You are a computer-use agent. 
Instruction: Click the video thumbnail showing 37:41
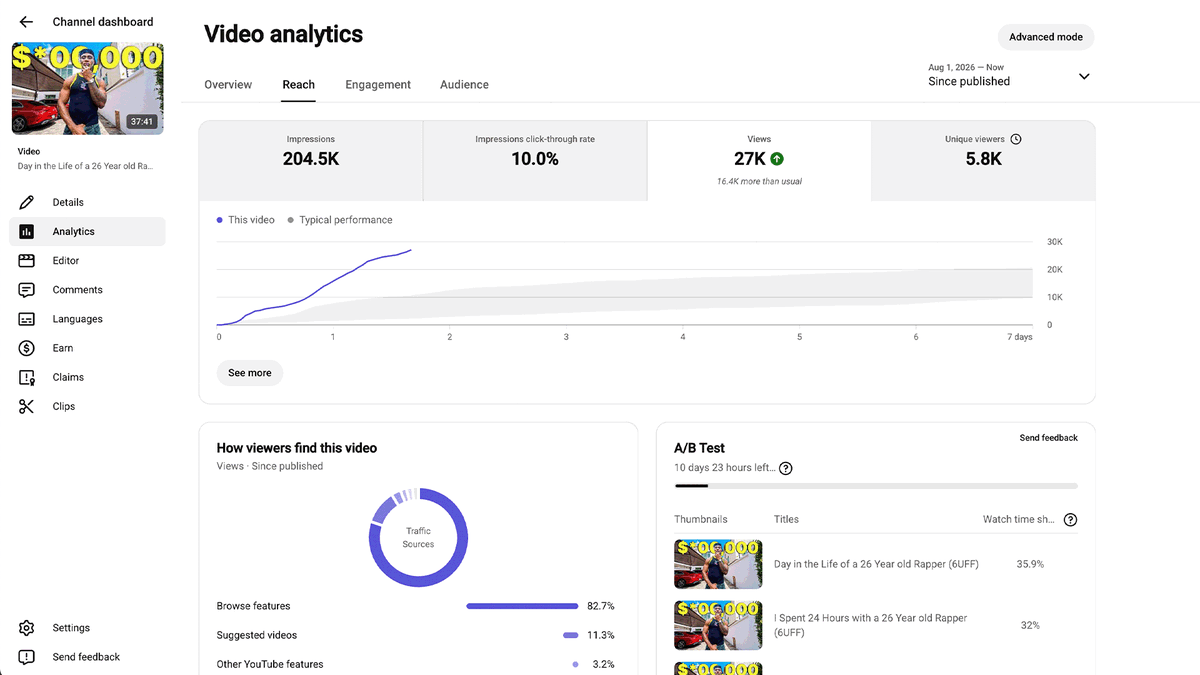pyautogui.click(x=88, y=88)
